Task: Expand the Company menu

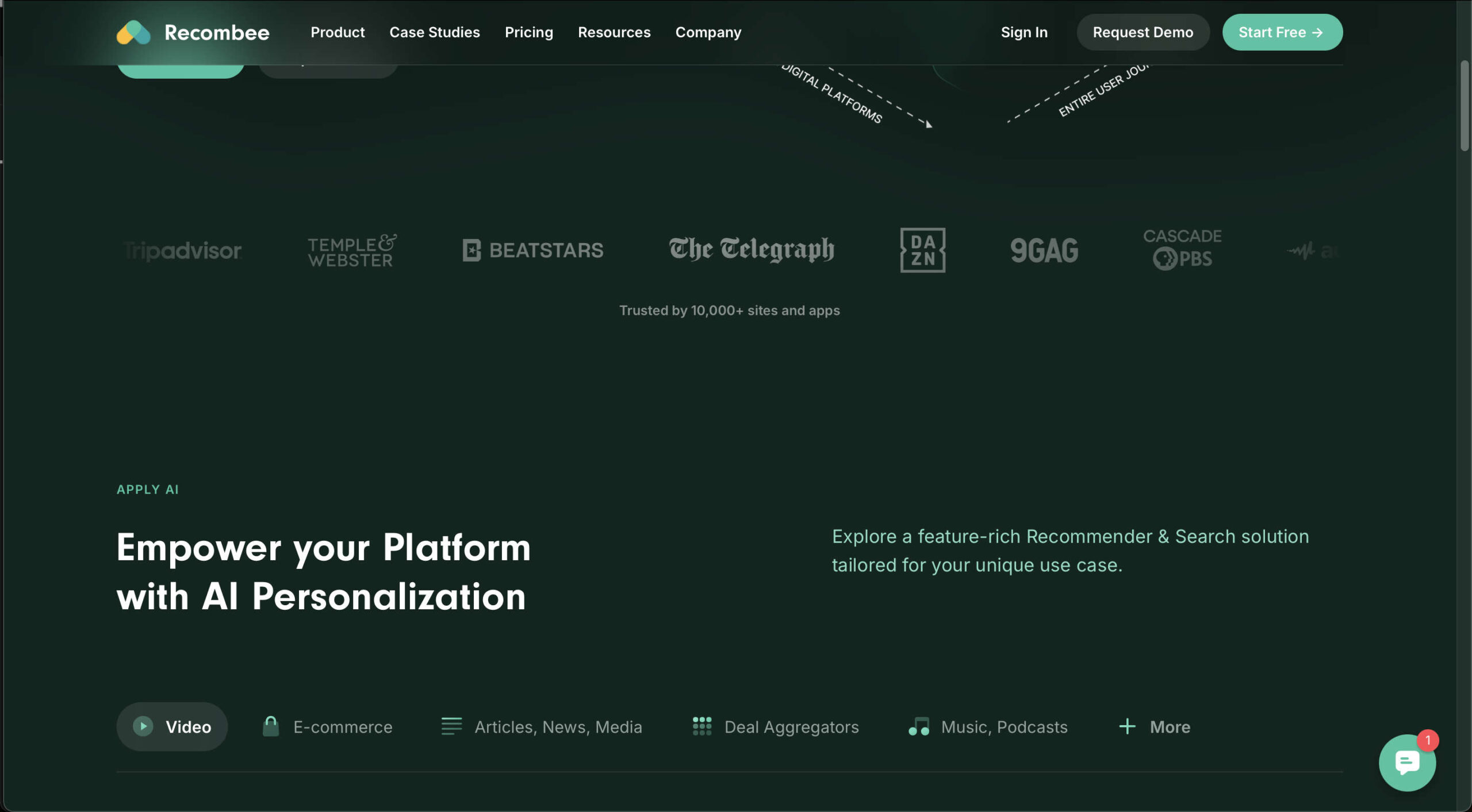Action: [x=708, y=32]
